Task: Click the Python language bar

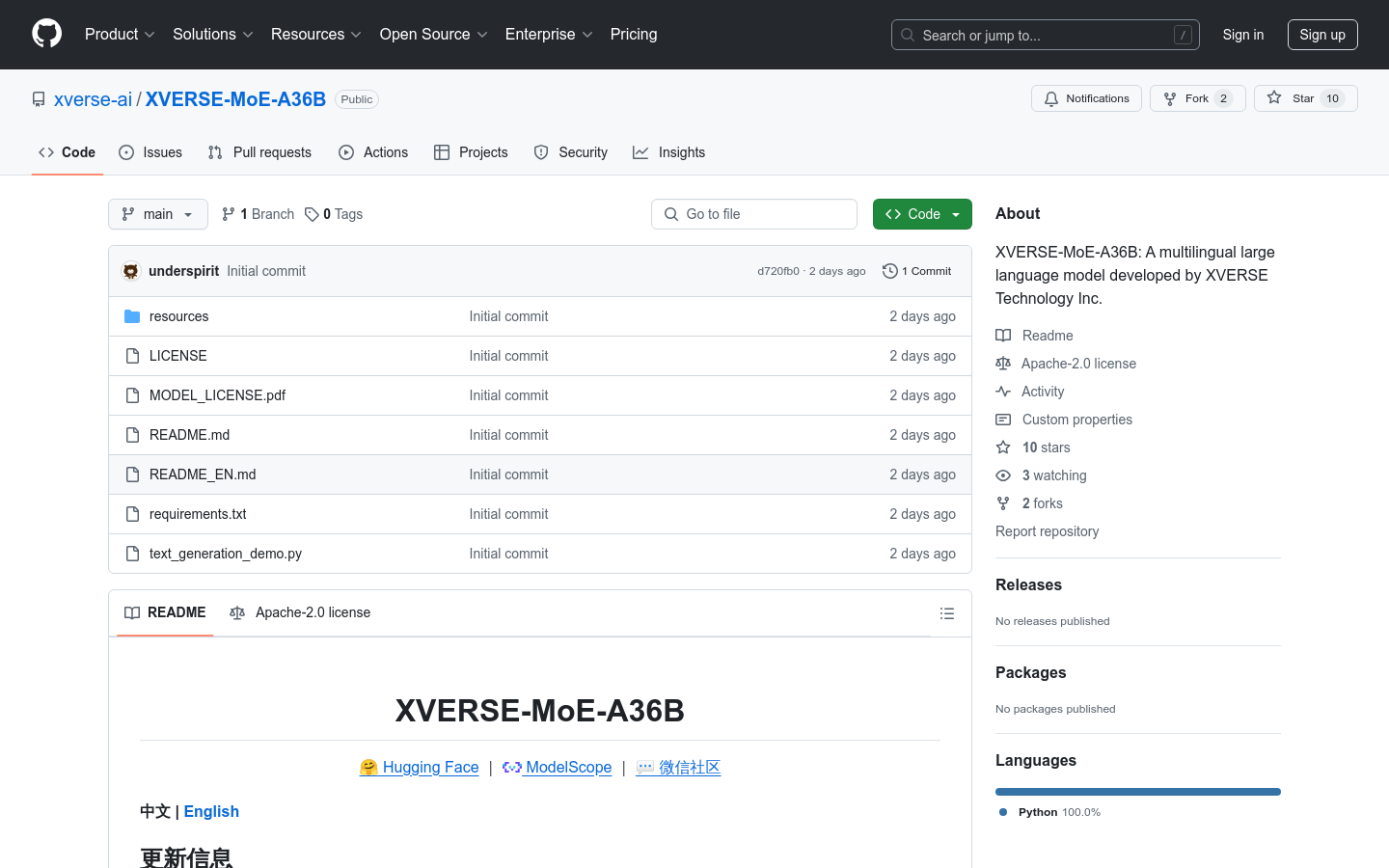Action: point(1138,792)
